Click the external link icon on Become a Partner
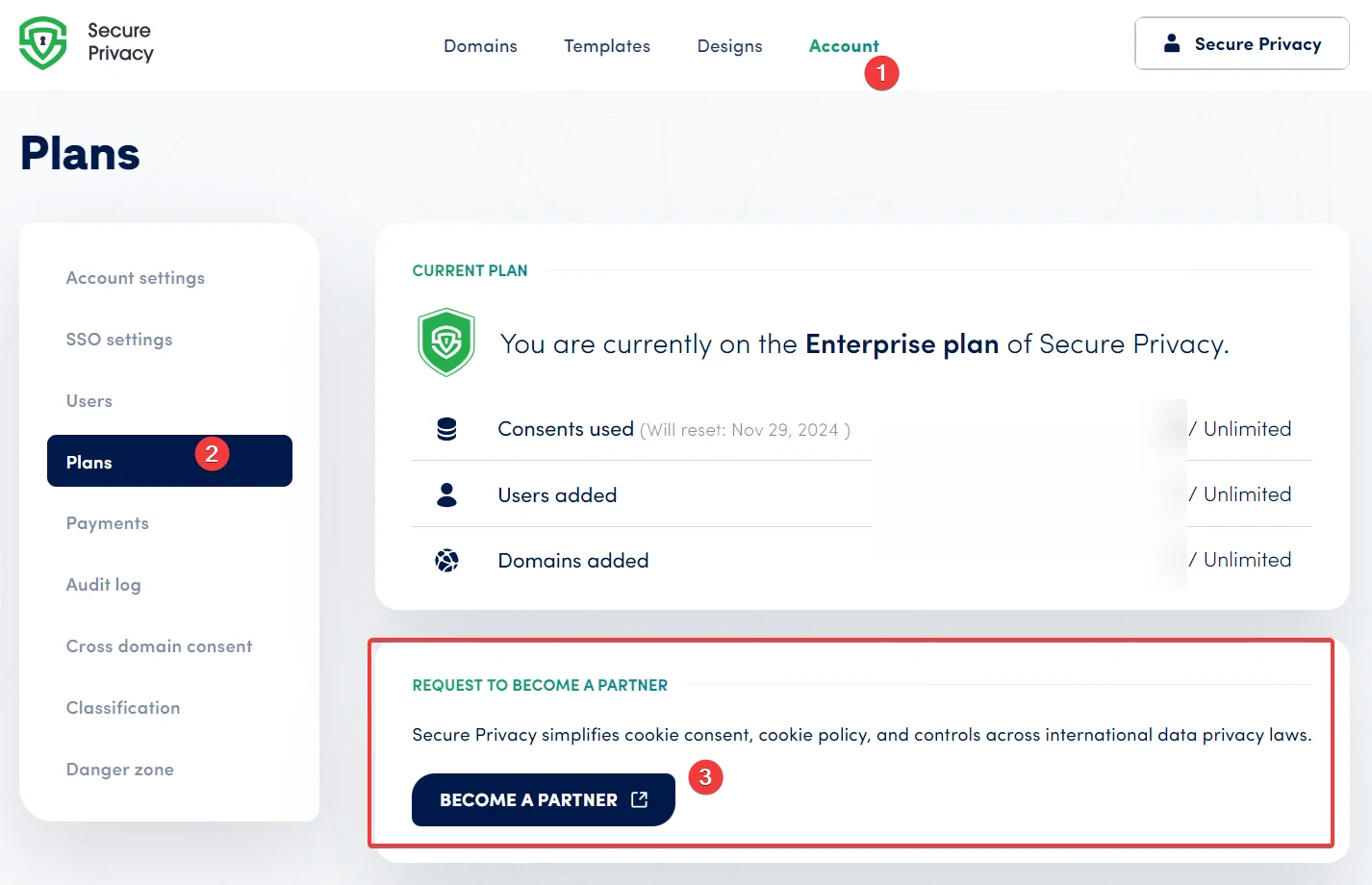This screenshot has height=885, width=1372. click(x=637, y=798)
